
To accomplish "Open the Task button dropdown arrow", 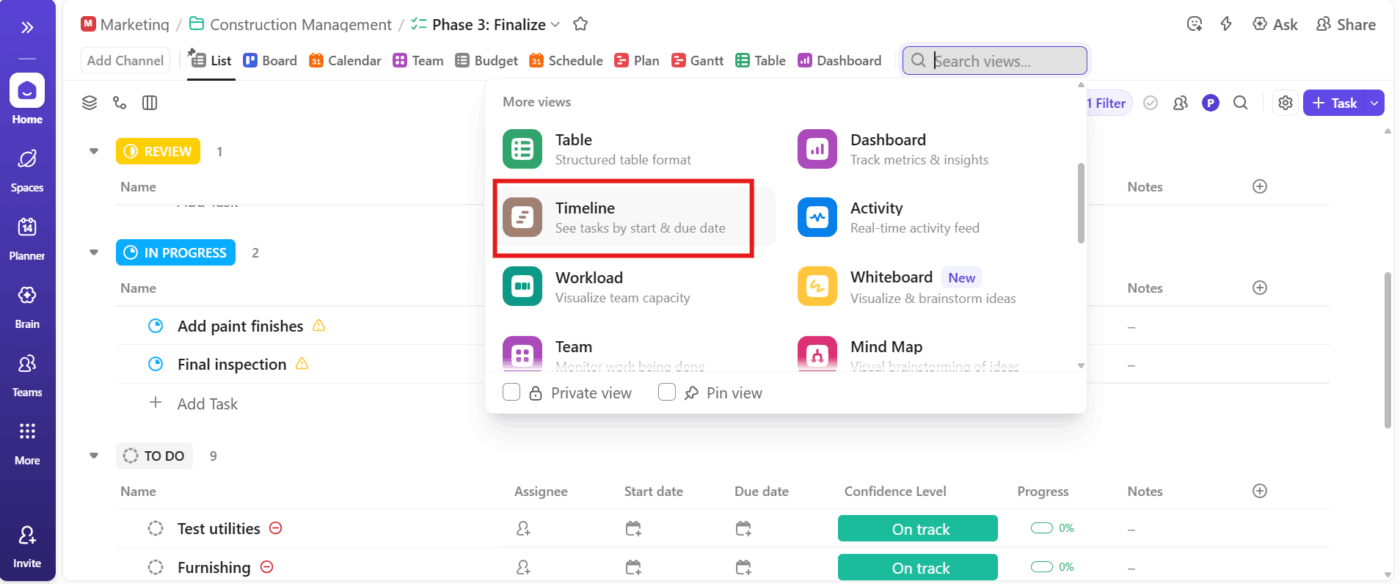I will pos(1375,102).
